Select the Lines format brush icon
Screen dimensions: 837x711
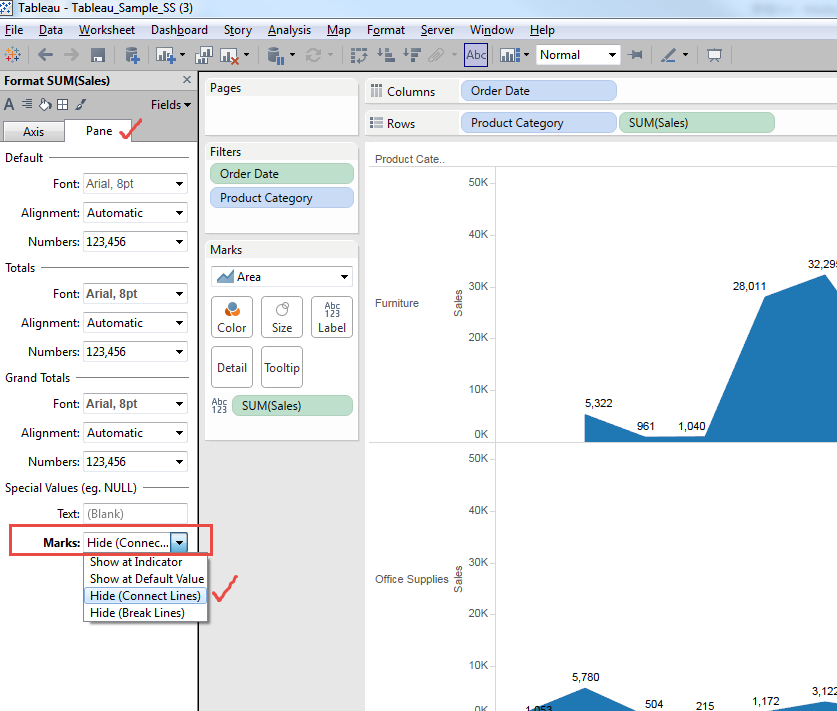coord(81,104)
